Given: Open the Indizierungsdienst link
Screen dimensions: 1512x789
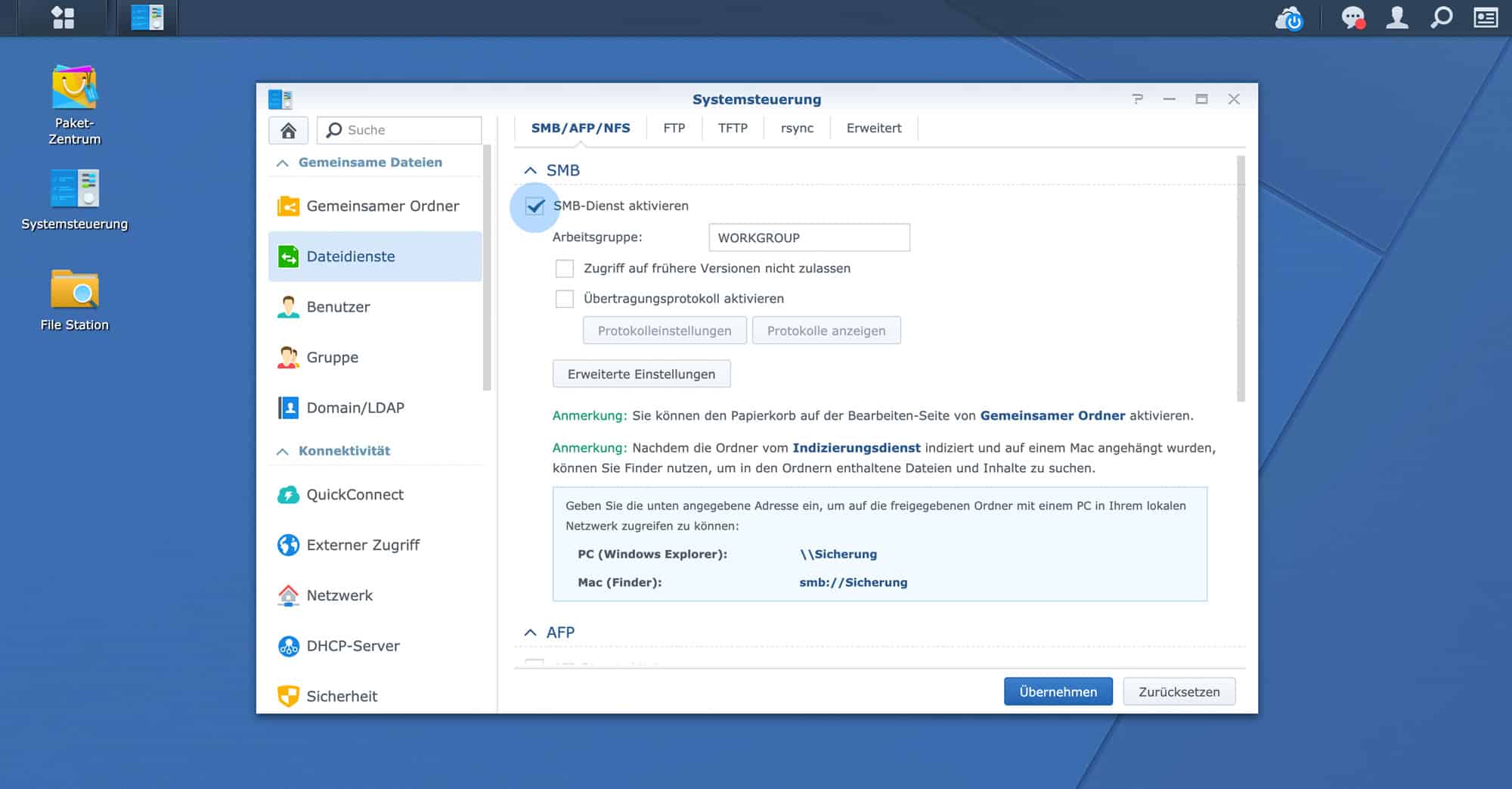Looking at the screenshot, I should coord(857,448).
